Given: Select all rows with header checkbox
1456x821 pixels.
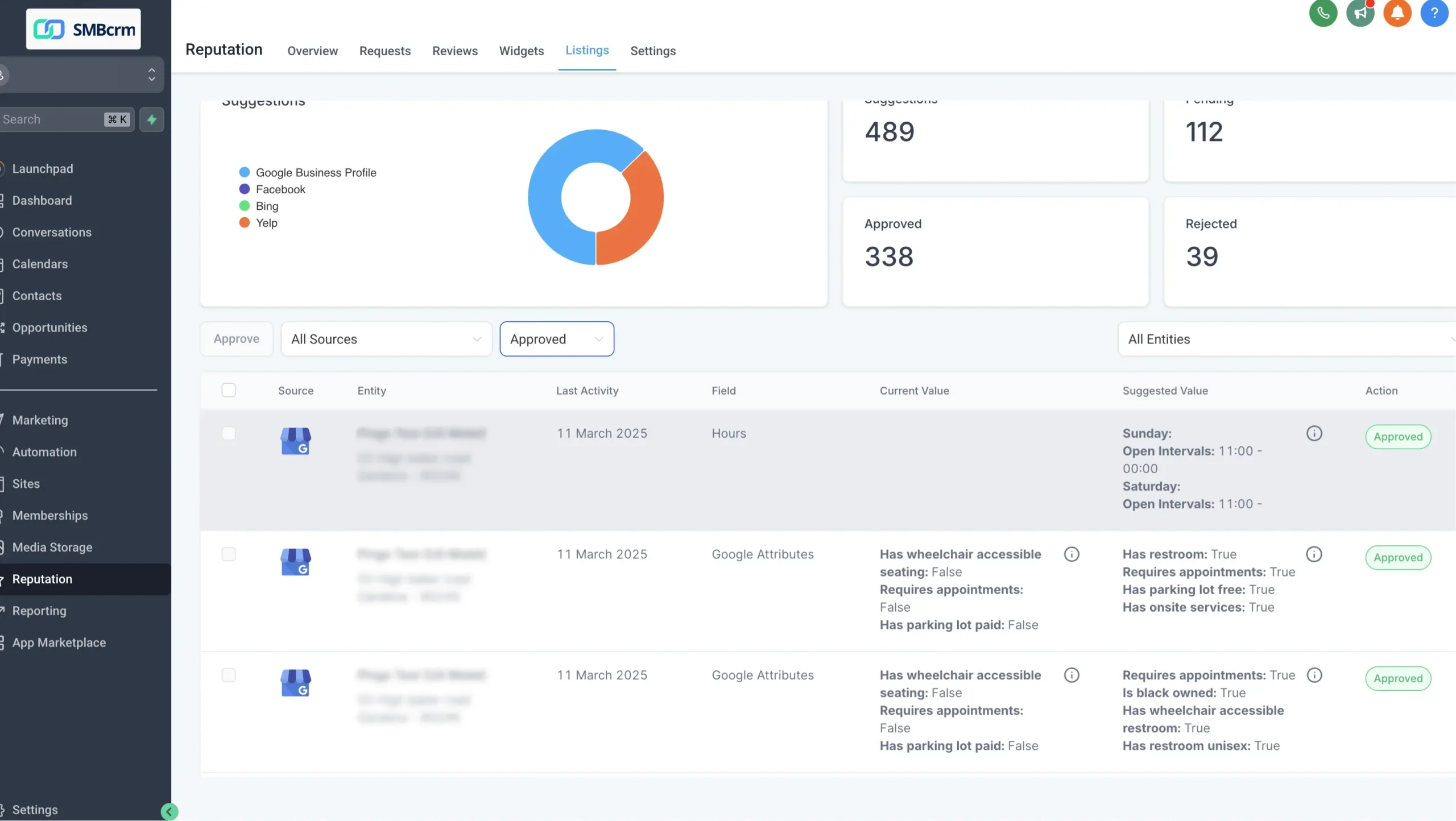Looking at the screenshot, I should (229, 390).
